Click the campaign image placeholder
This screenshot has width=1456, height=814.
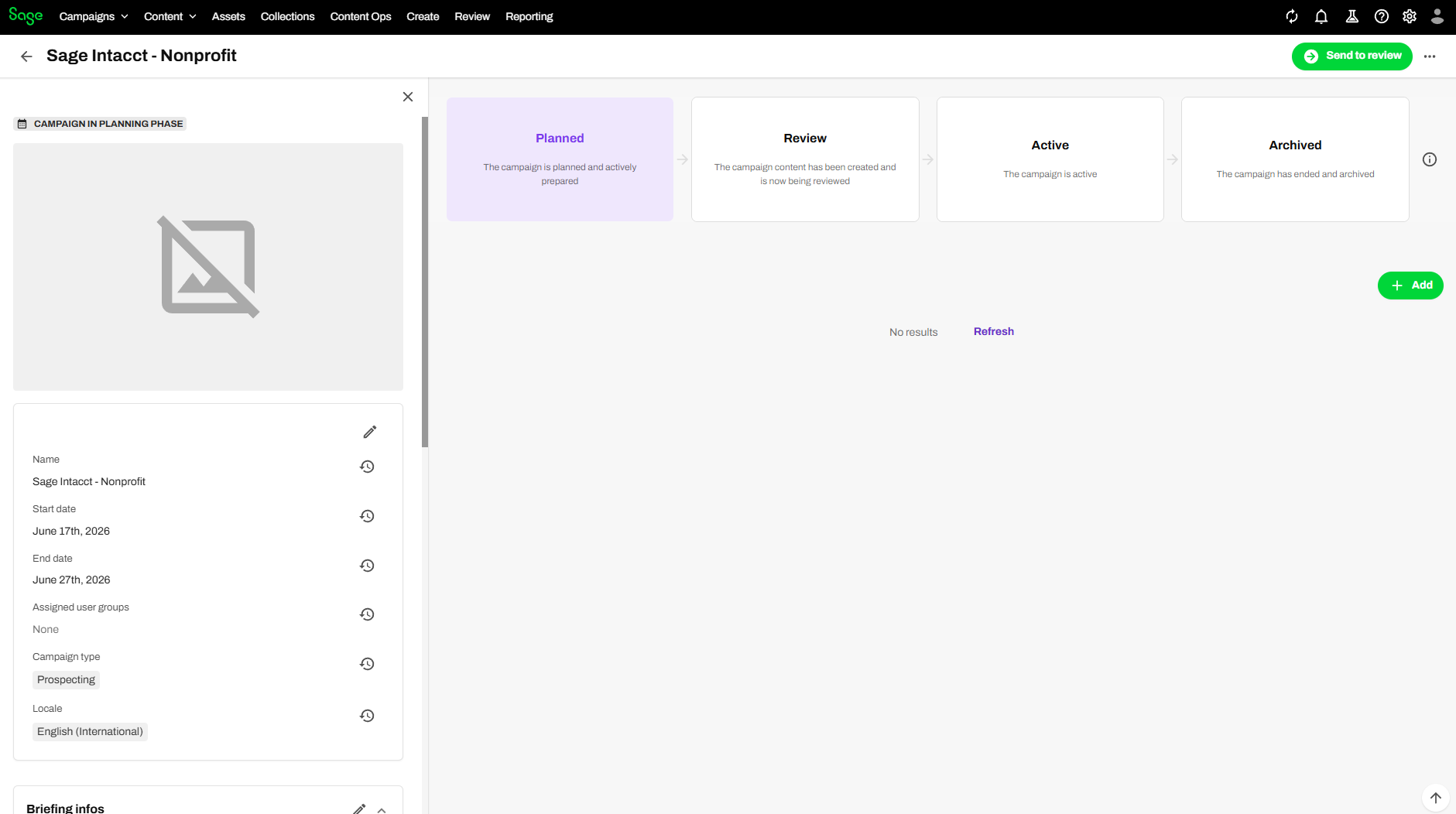pyautogui.click(x=208, y=267)
